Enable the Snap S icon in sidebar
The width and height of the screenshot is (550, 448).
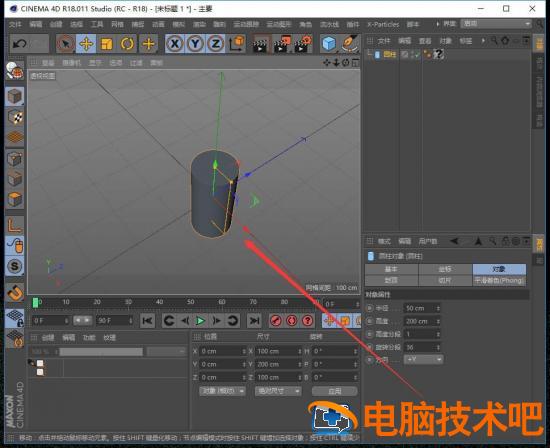[15, 266]
